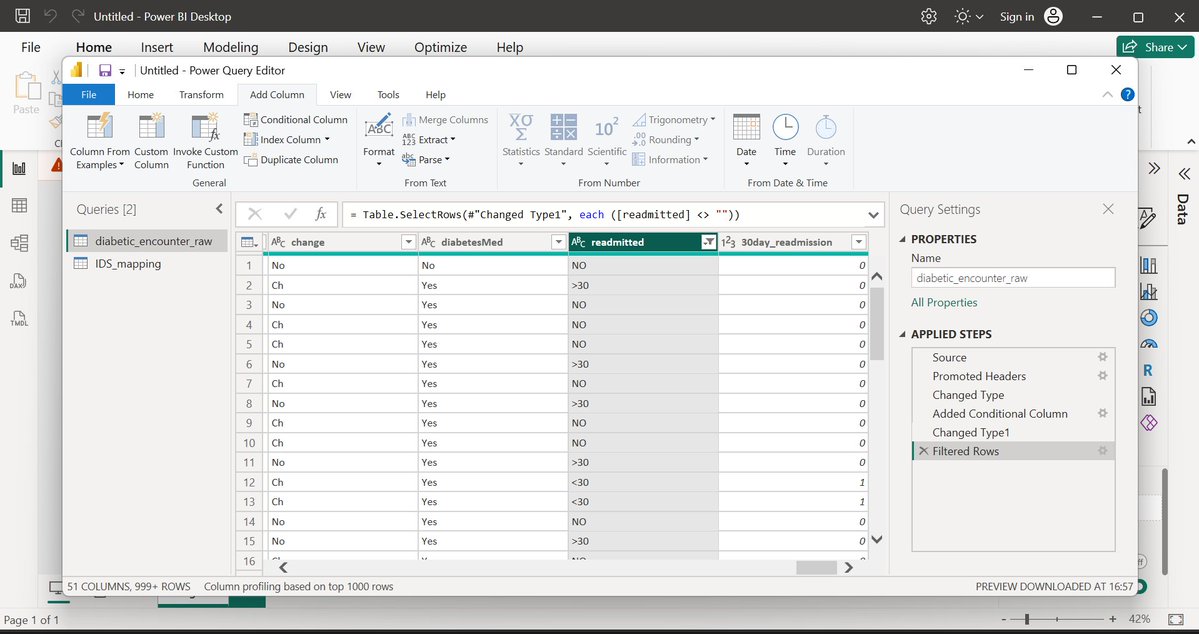Expand the formula bar
This screenshot has height=634, width=1199.
pos(873,215)
